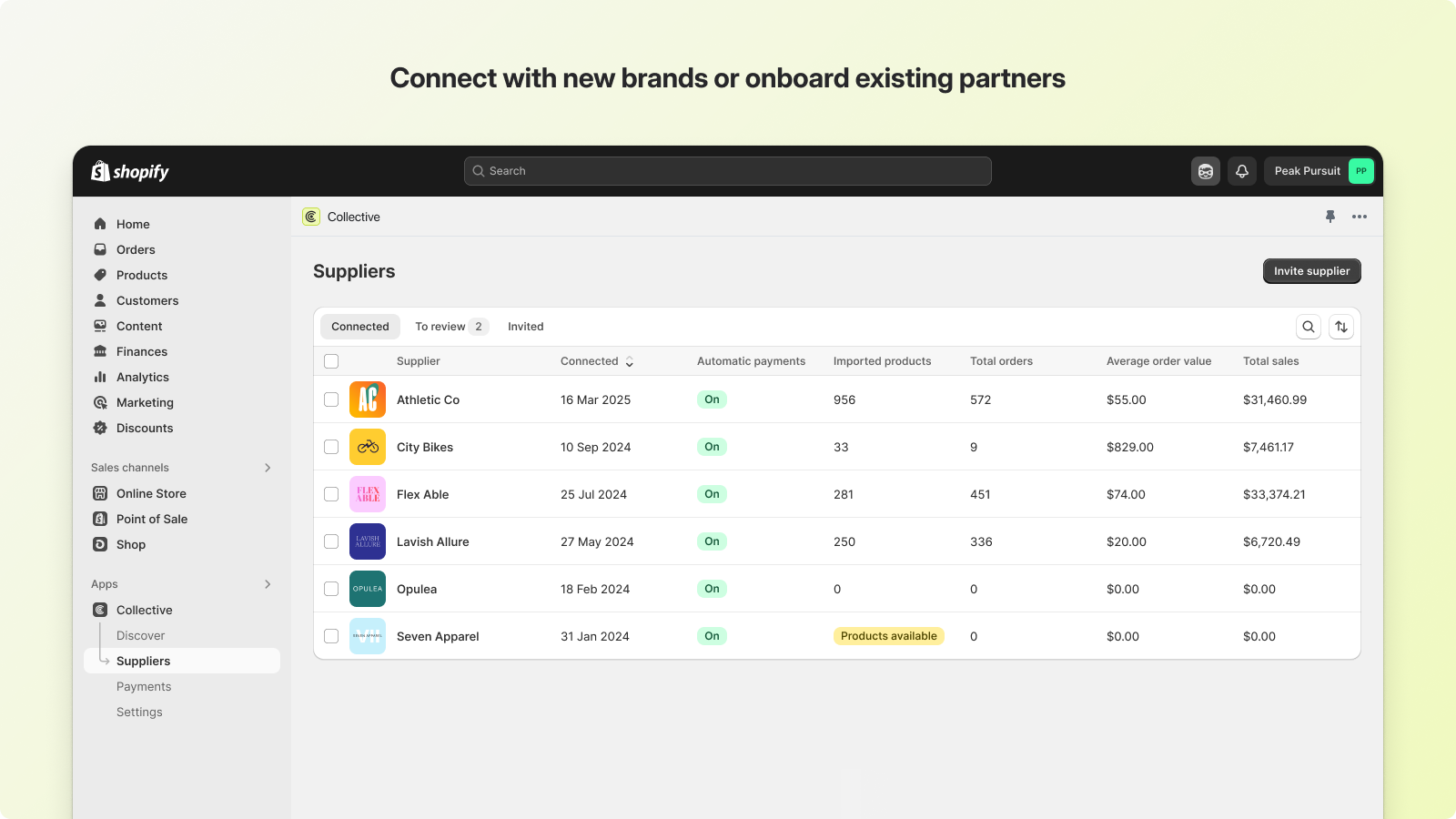This screenshot has height=819, width=1456.
Task: Click the Flex Able logo thumbnail
Action: (368, 494)
